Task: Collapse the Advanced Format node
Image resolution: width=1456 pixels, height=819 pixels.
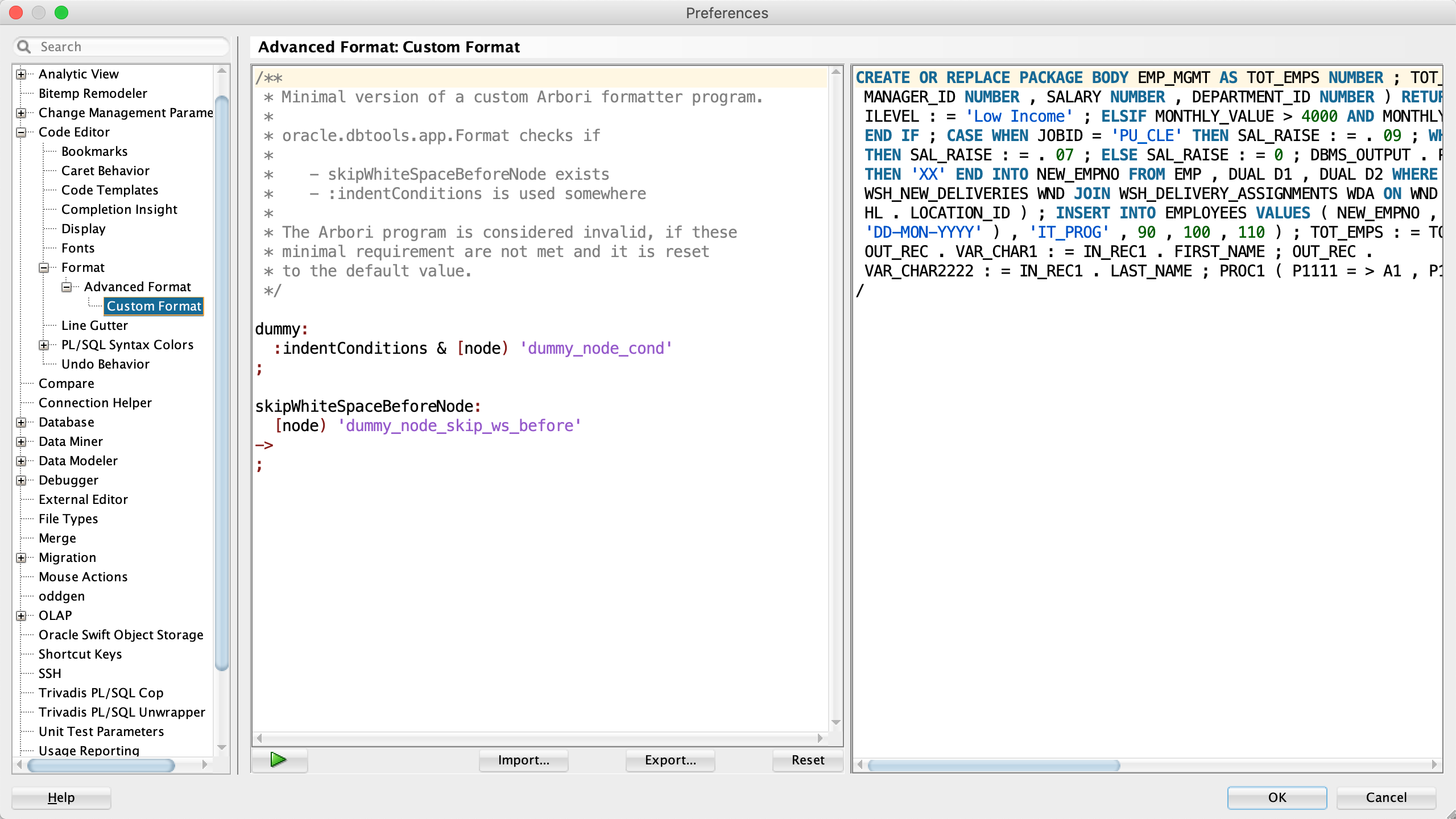Action: (x=67, y=287)
